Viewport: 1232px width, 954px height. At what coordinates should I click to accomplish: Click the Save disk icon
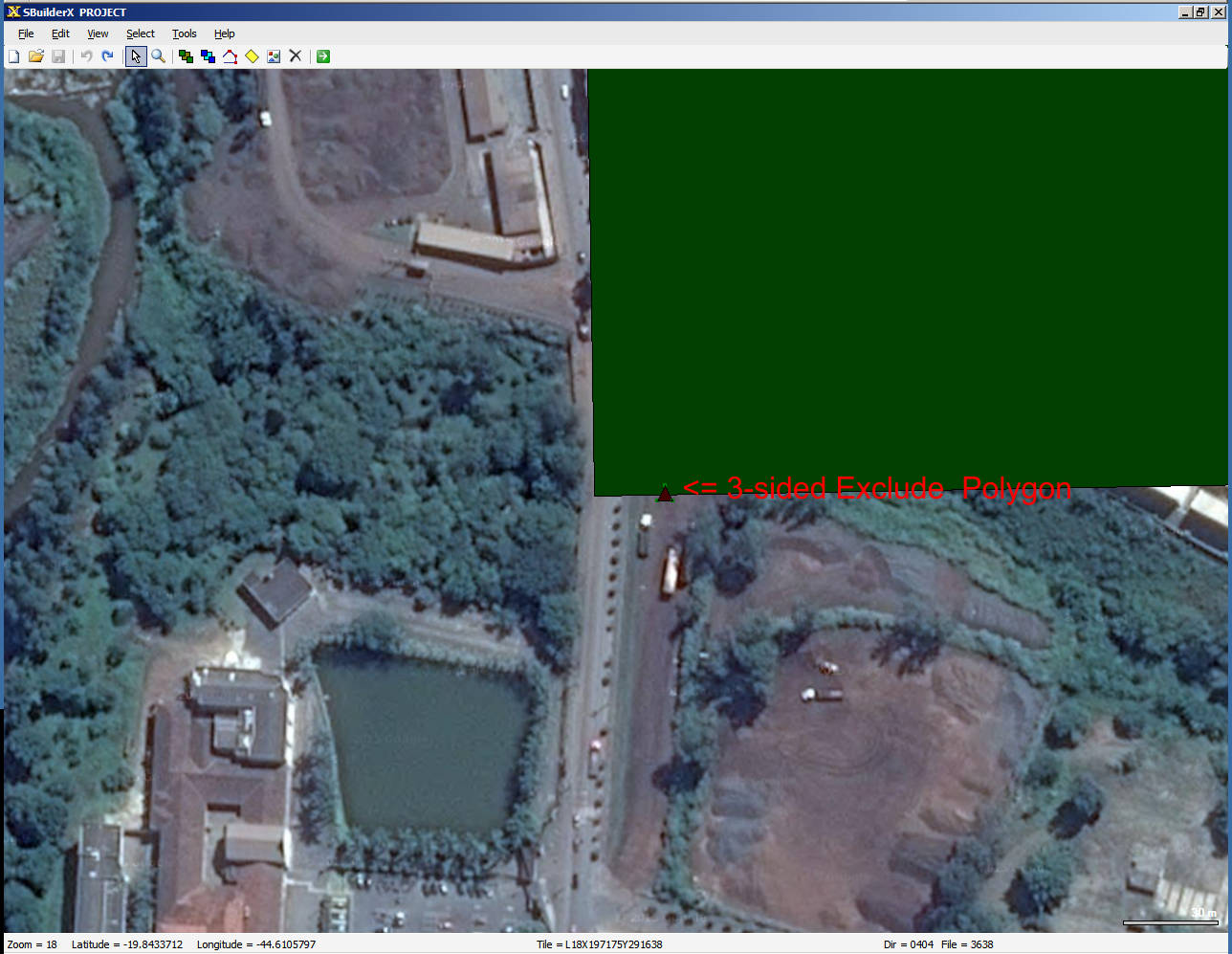point(58,56)
